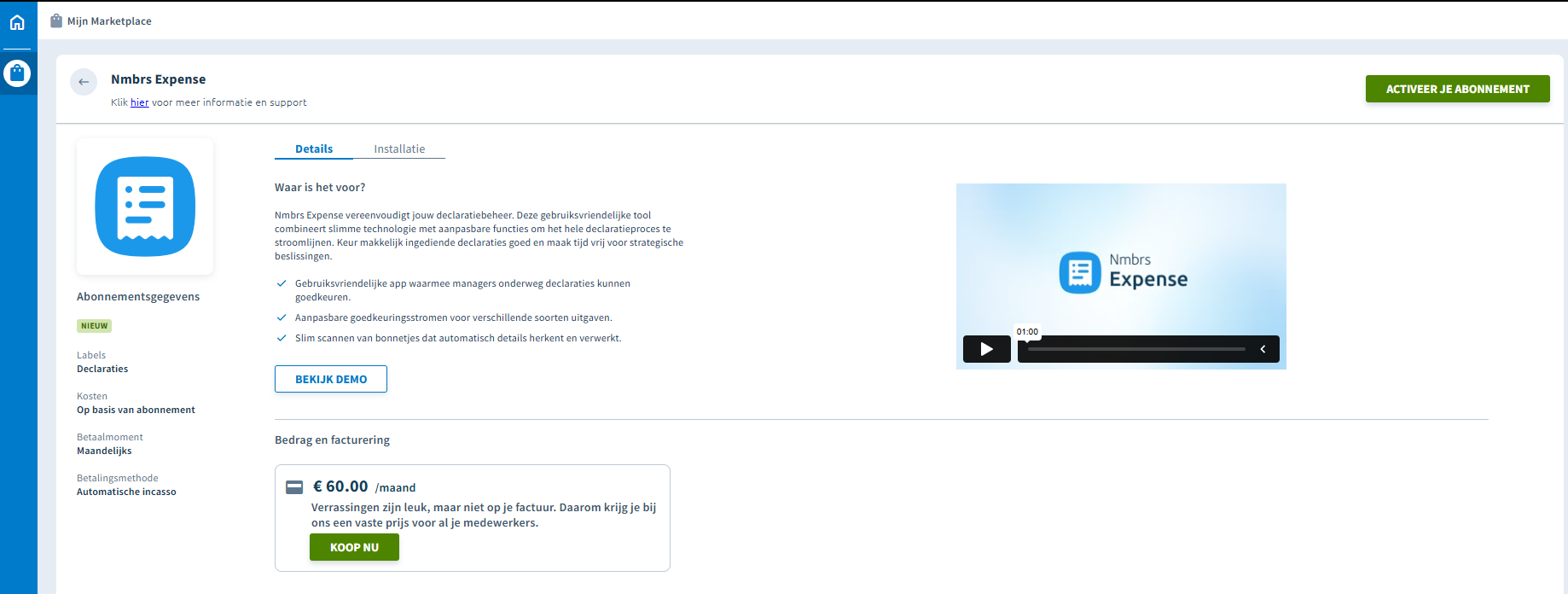
Task: Seek on the video progress bar
Action: coord(1136,349)
